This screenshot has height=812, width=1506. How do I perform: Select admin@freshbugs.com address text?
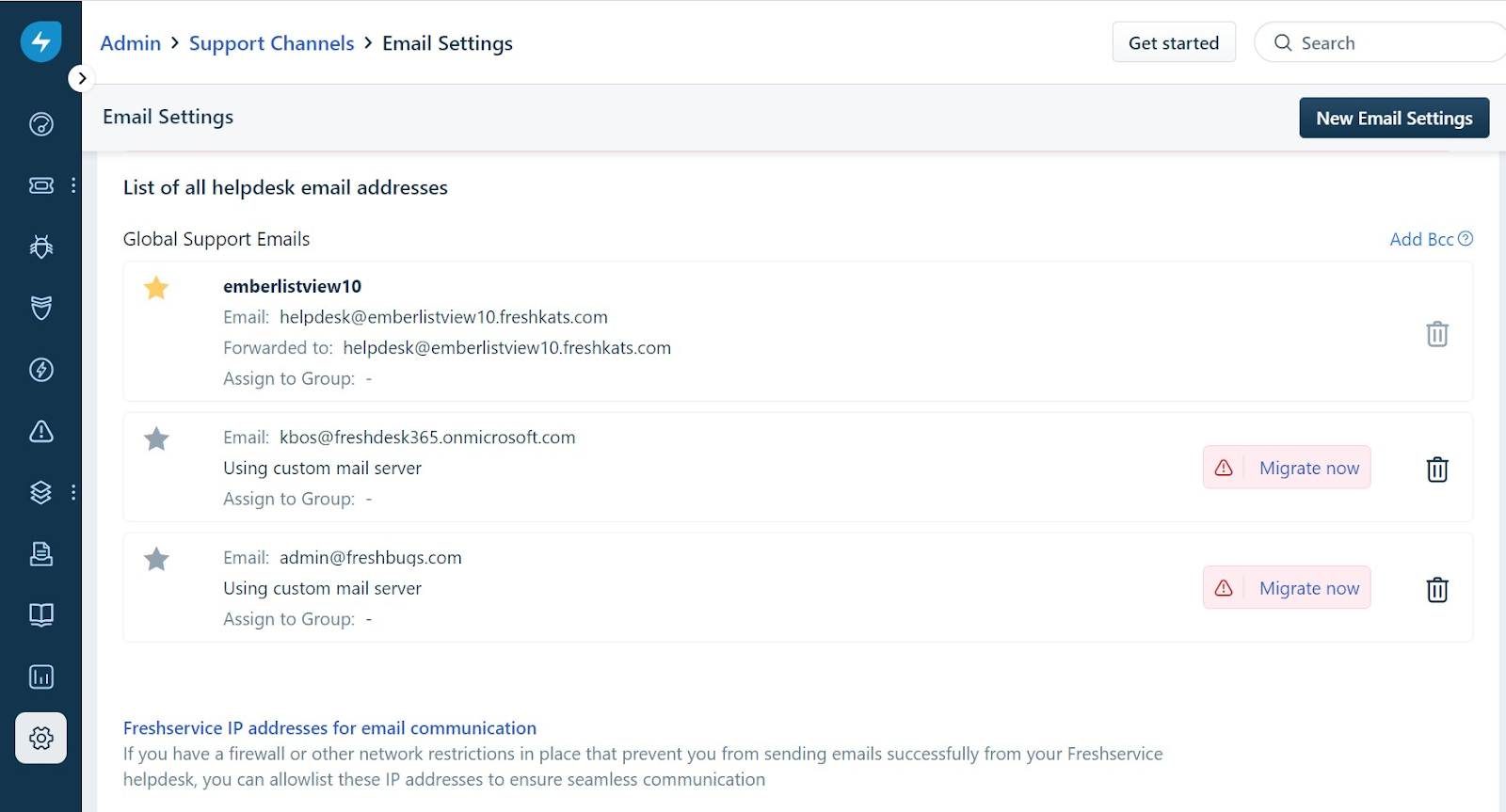tap(371, 558)
